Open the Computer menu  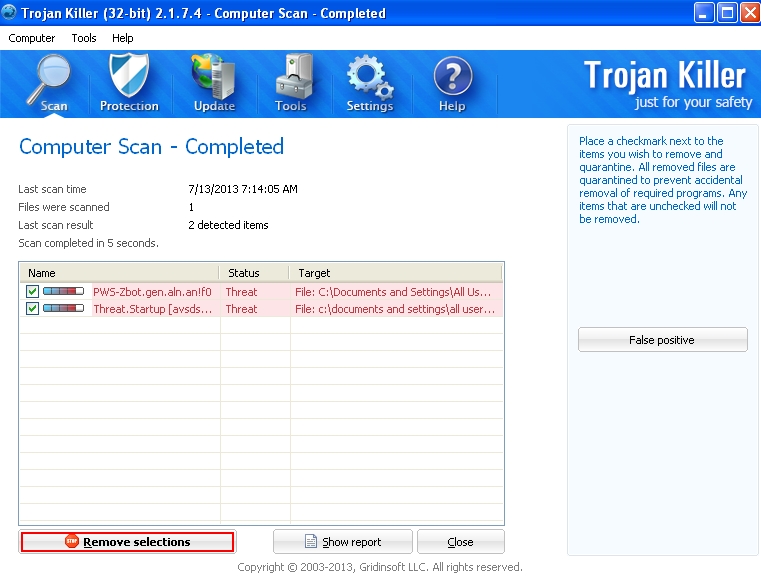pos(32,38)
